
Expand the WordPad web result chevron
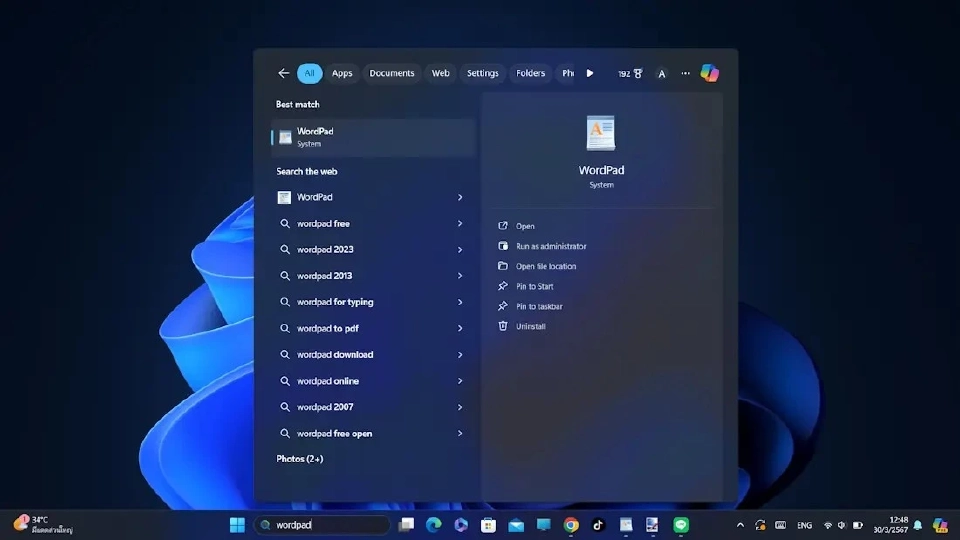(x=460, y=198)
